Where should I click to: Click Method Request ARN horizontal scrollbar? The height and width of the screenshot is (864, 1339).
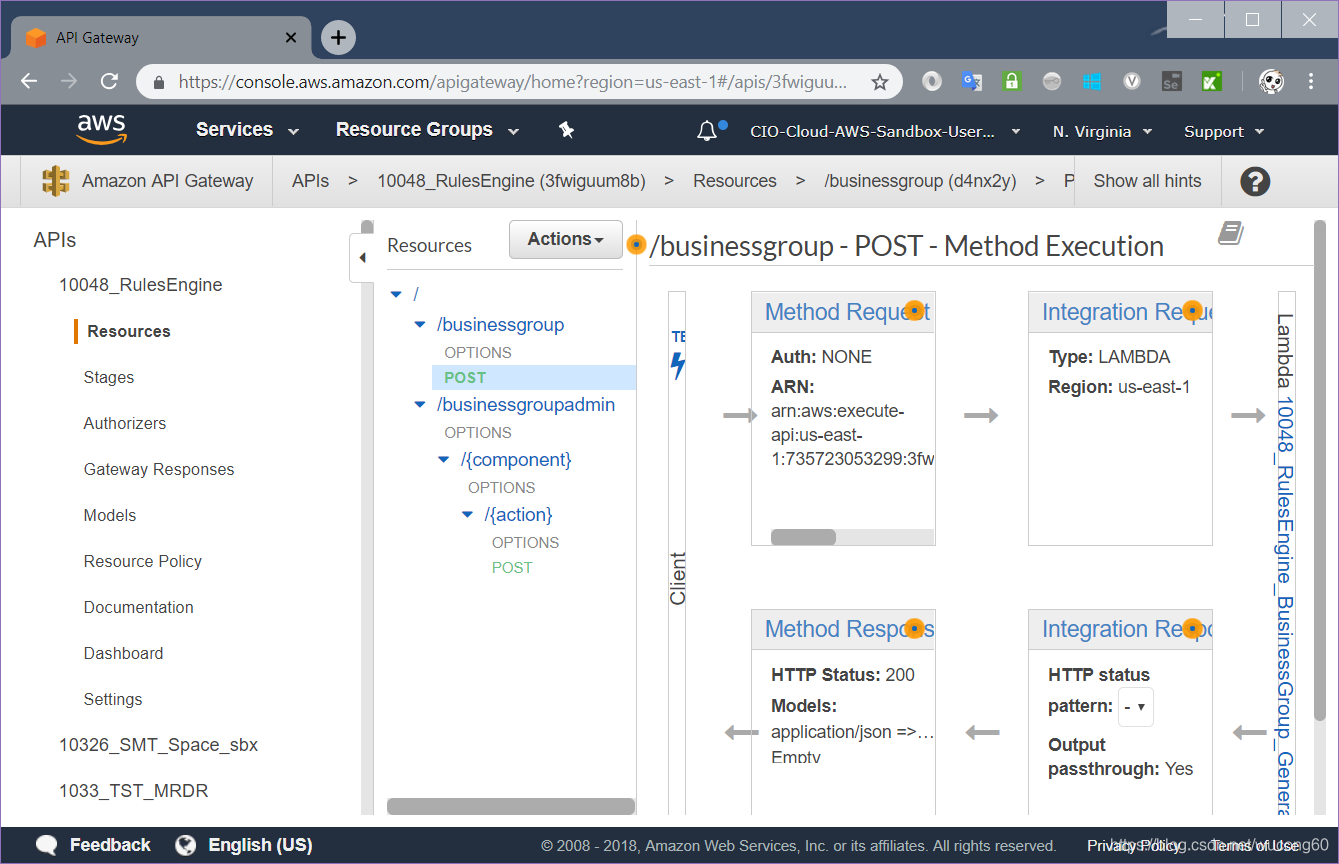pos(803,537)
